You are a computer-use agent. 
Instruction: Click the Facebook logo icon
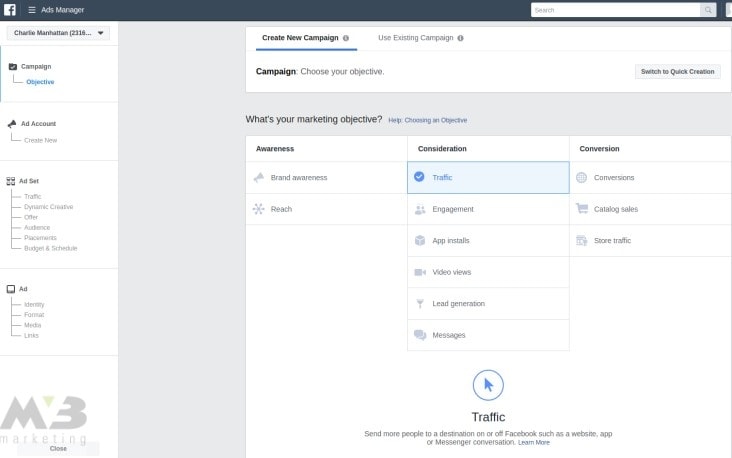[10, 10]
